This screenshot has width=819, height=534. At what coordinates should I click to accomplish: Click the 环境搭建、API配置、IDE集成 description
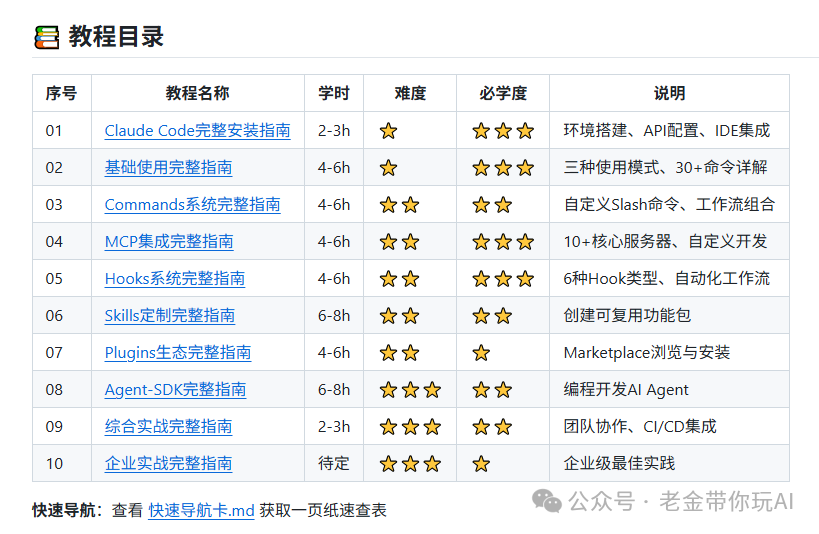pyautogui.click(x=666, y=131)
